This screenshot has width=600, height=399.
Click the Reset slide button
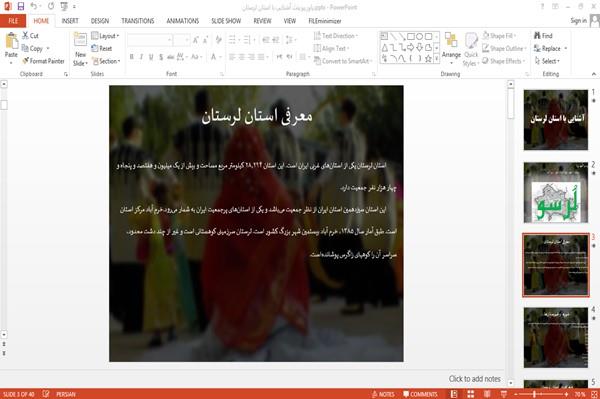tap(102, 48)
